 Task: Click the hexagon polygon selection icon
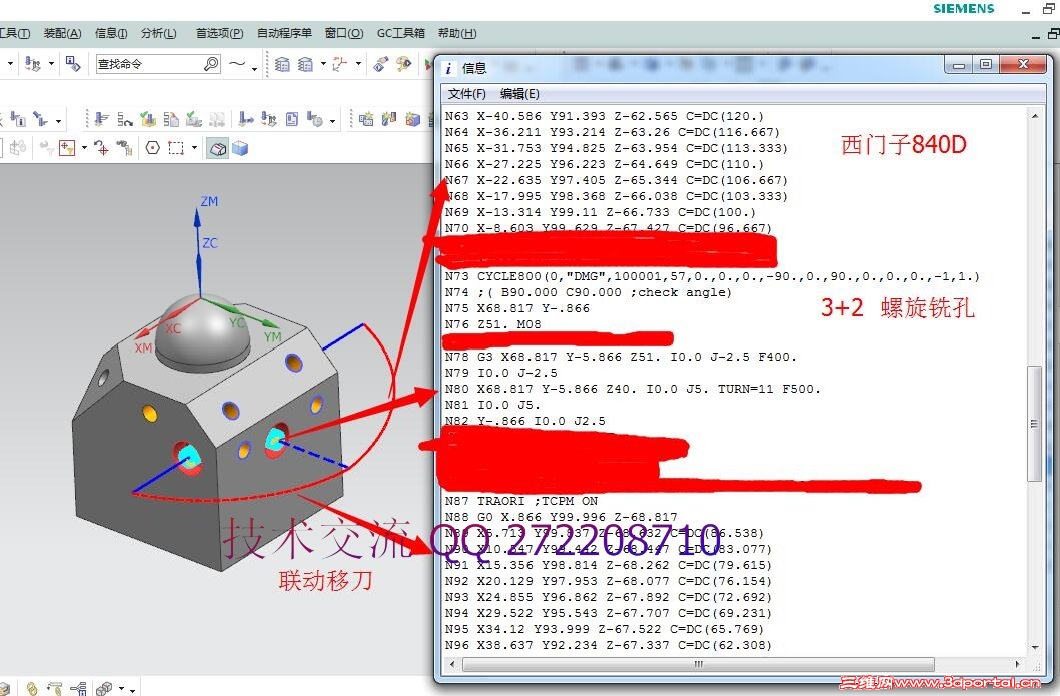(x=153, y=148)
